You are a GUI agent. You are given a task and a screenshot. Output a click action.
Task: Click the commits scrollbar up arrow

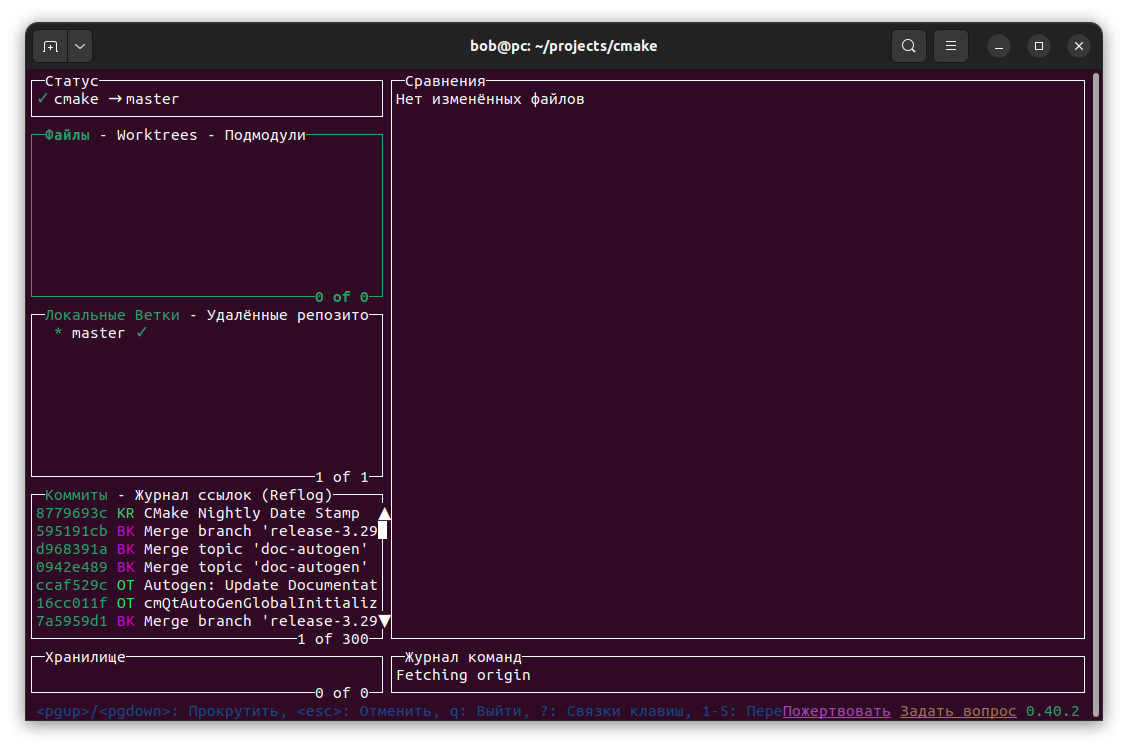click(x=383, y=513)
